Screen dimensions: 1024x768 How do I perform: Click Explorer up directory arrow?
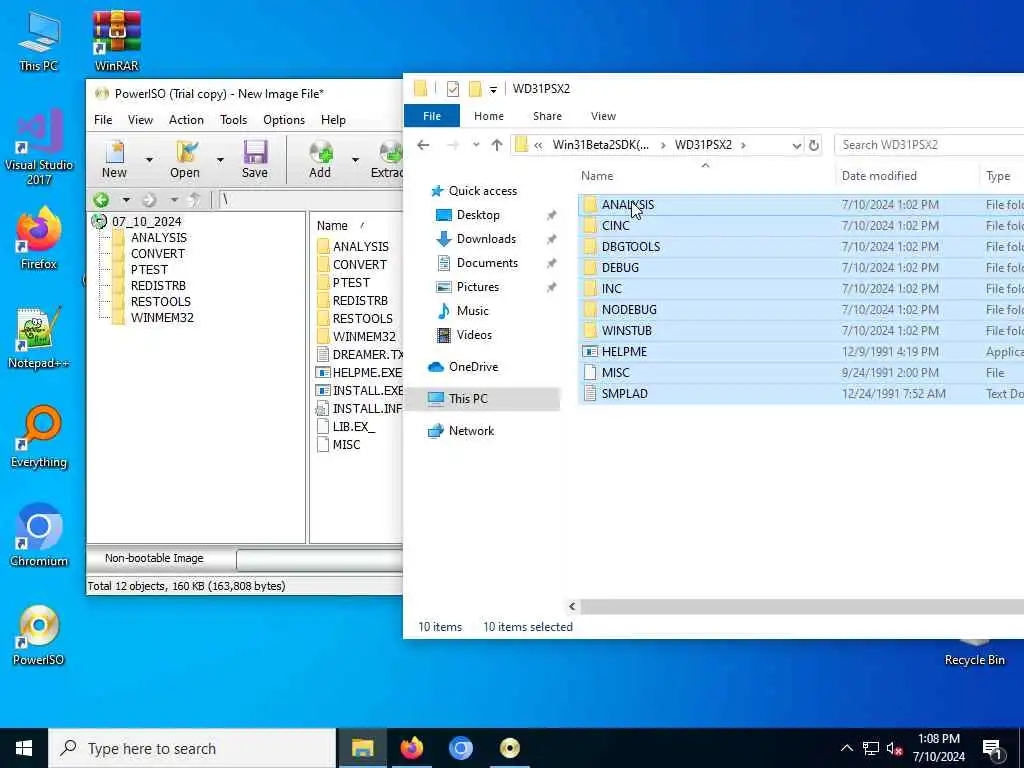point(497,145)
